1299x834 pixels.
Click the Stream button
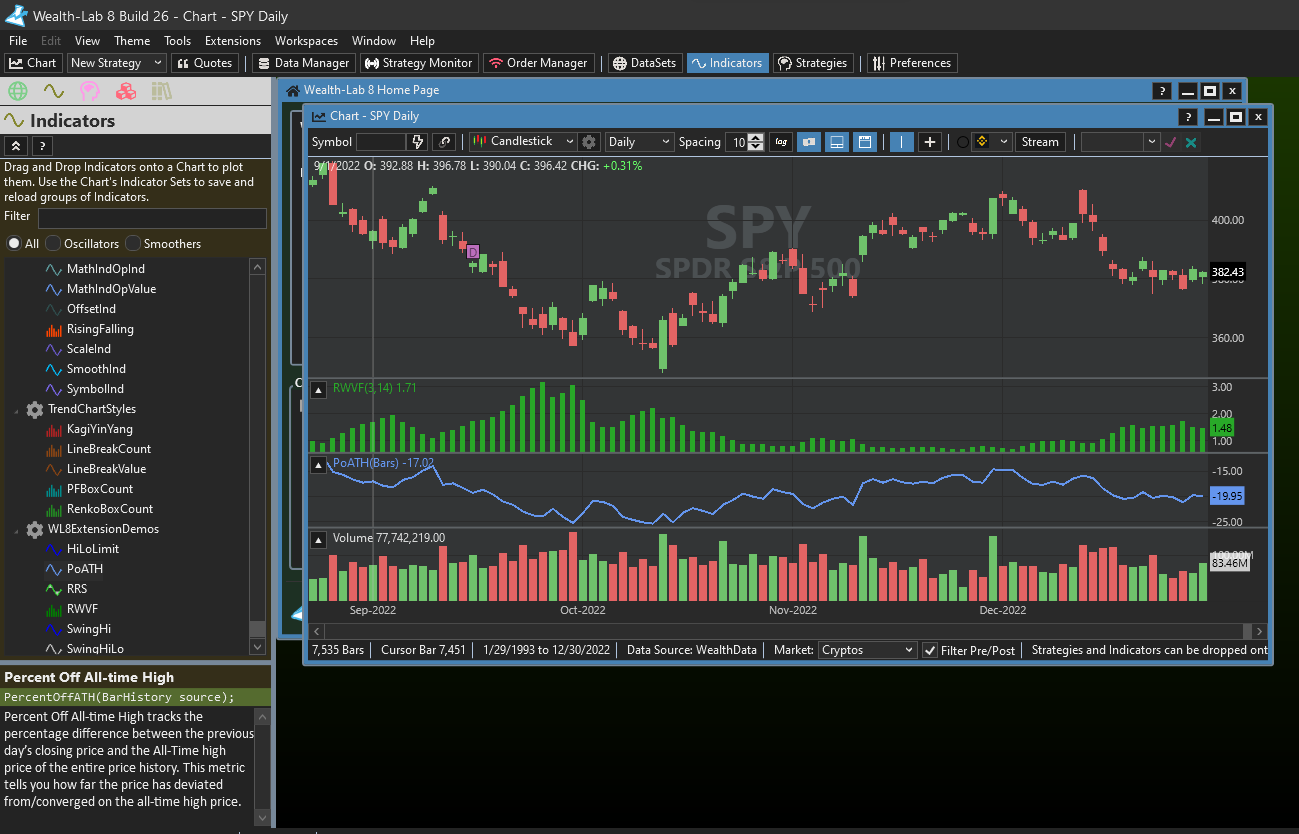click(1039, 142)
